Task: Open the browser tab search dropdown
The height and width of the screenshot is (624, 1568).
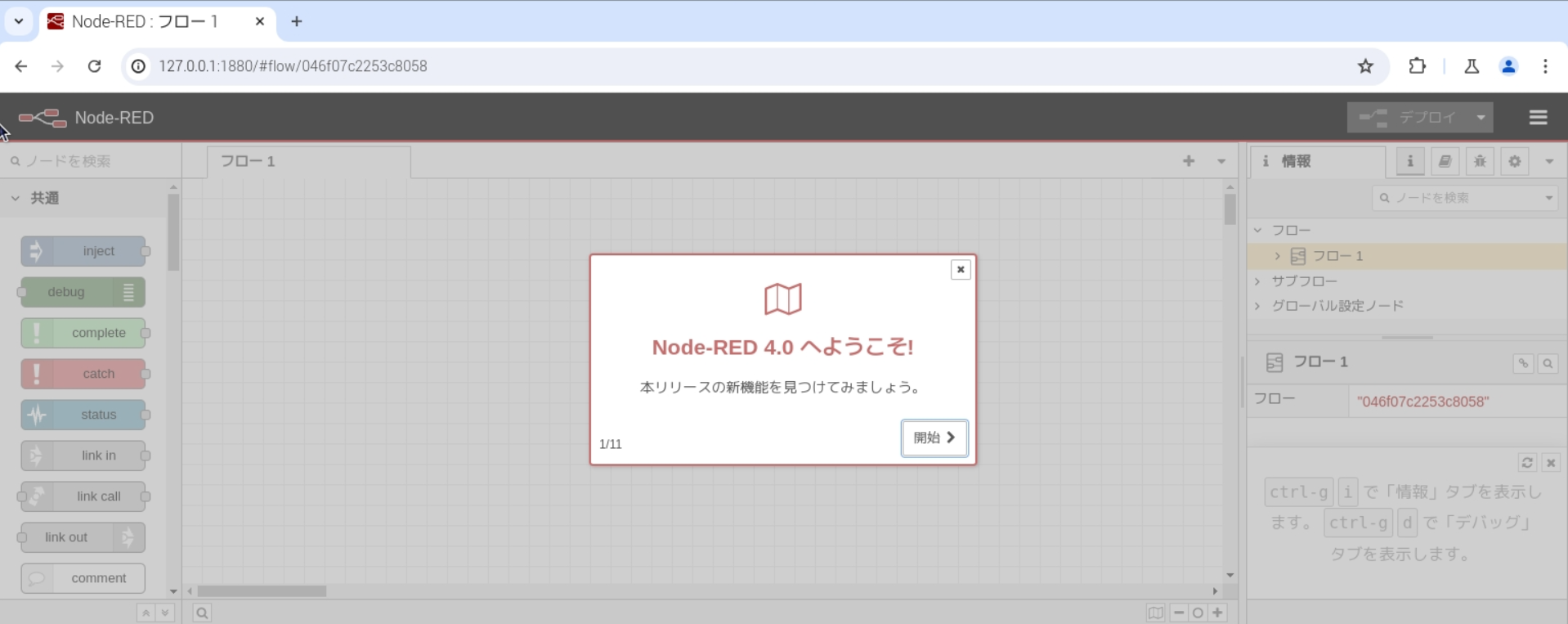Action: [18, 21]
